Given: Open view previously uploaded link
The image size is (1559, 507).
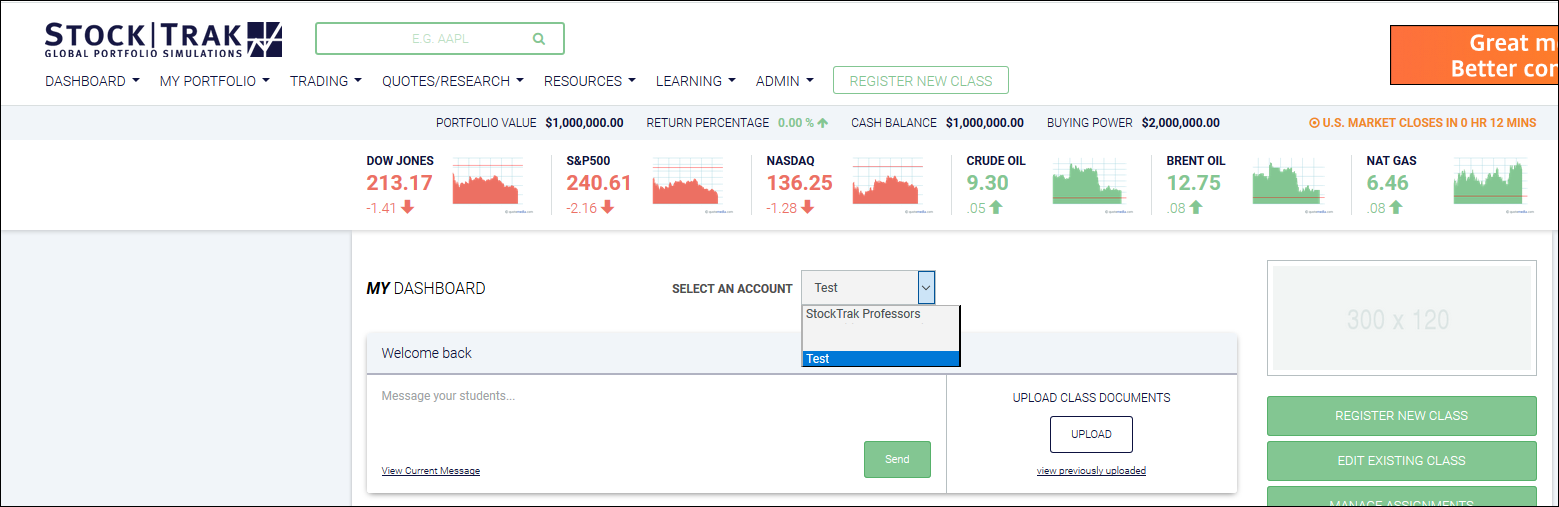Looking at the screenshot, I should click(x=1091, y=471).
